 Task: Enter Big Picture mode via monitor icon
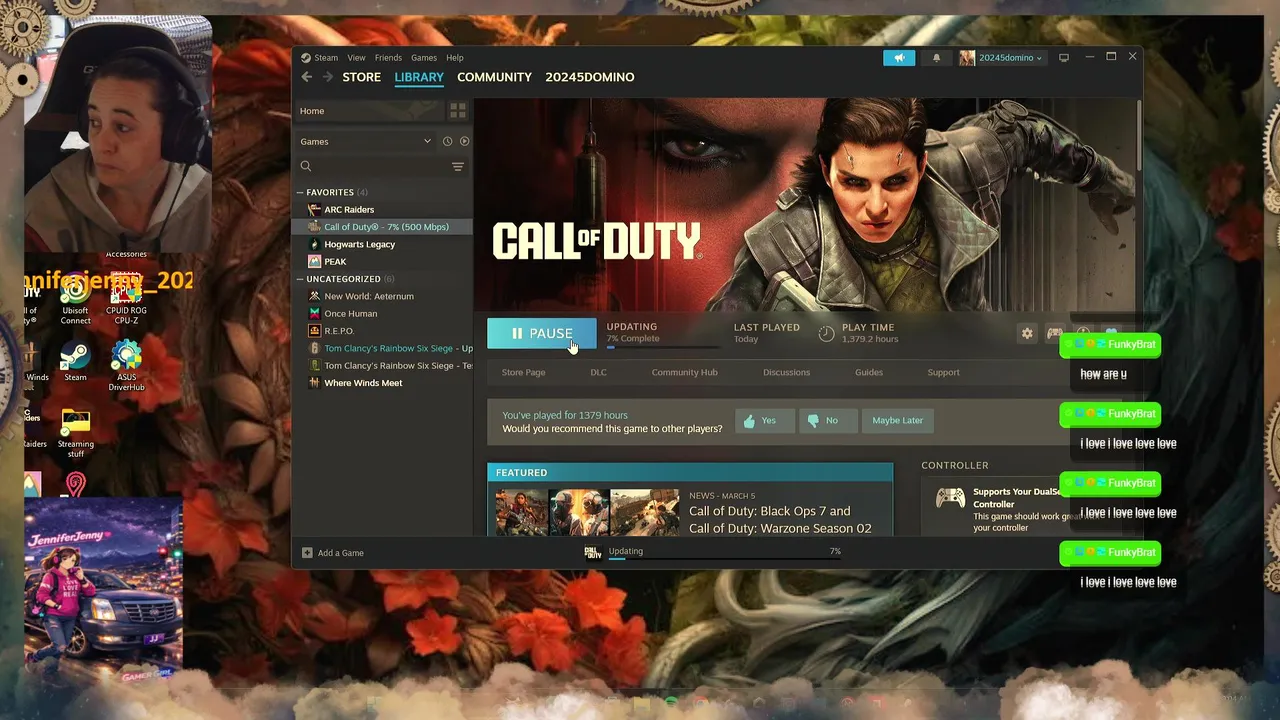[1064, 58]
